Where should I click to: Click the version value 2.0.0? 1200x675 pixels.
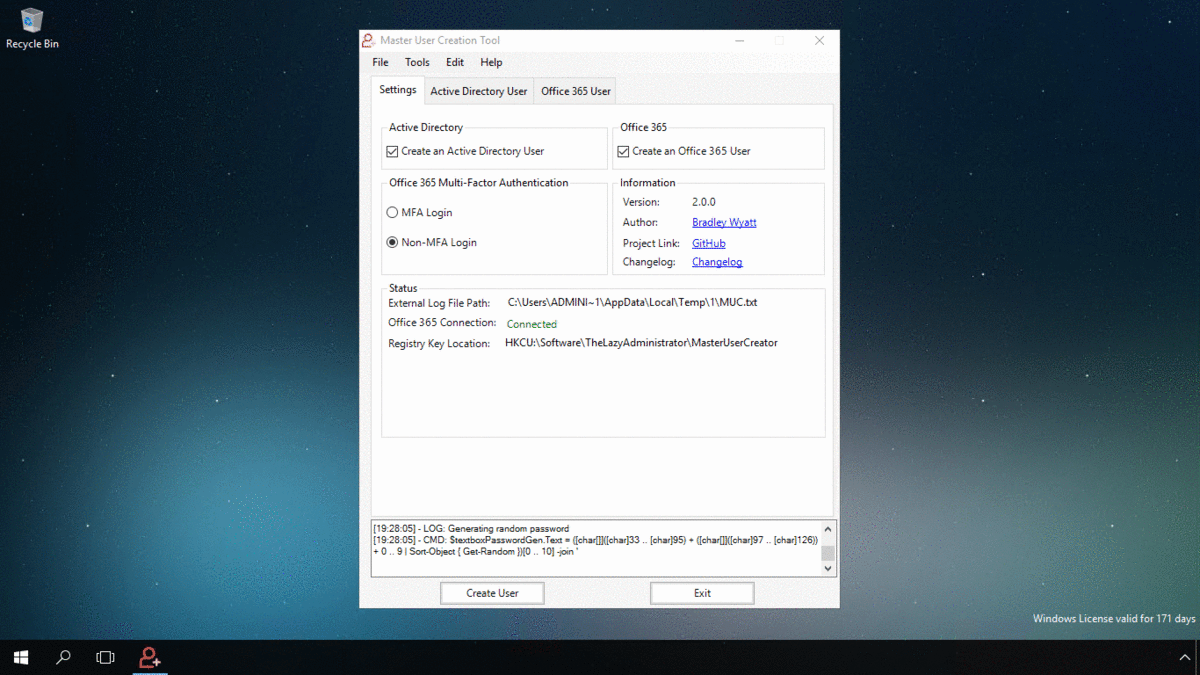[704, 202]
